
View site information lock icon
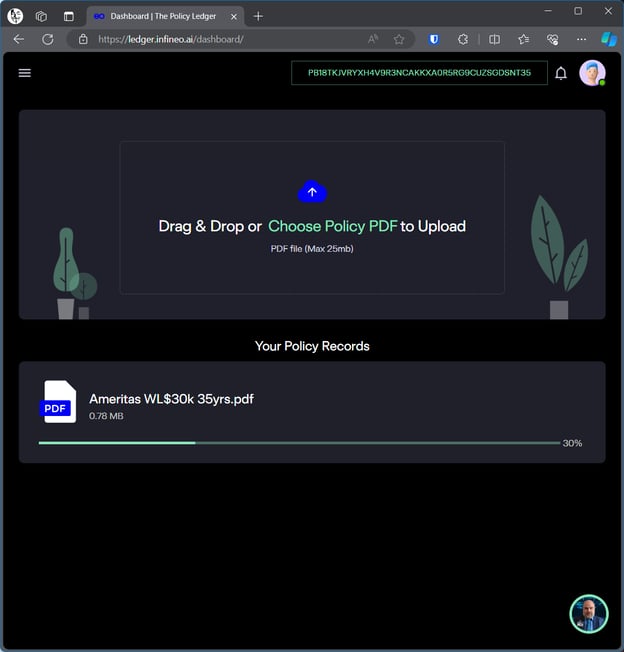point(83,40)
